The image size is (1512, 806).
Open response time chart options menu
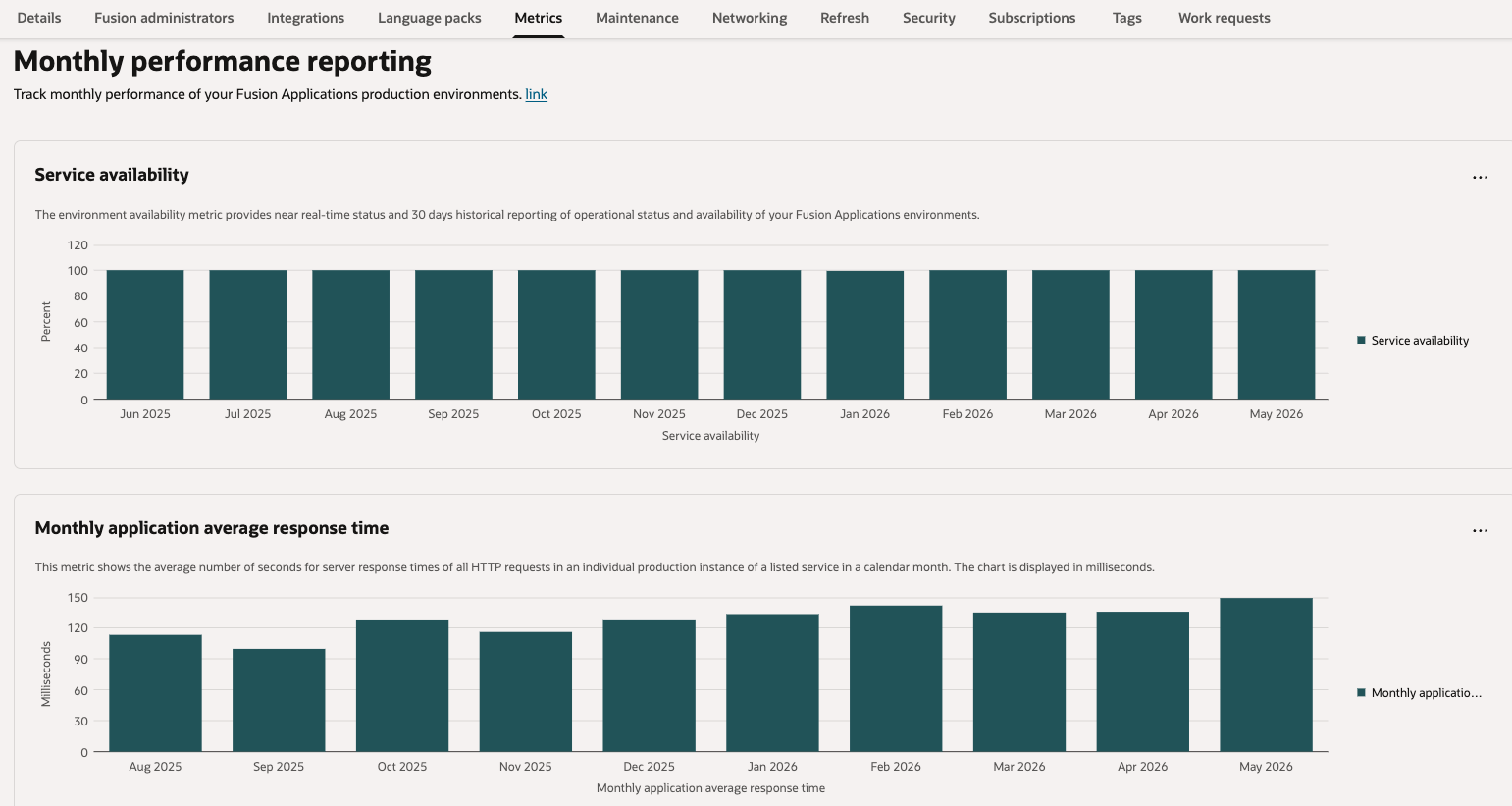click(x=1481, y=530)
